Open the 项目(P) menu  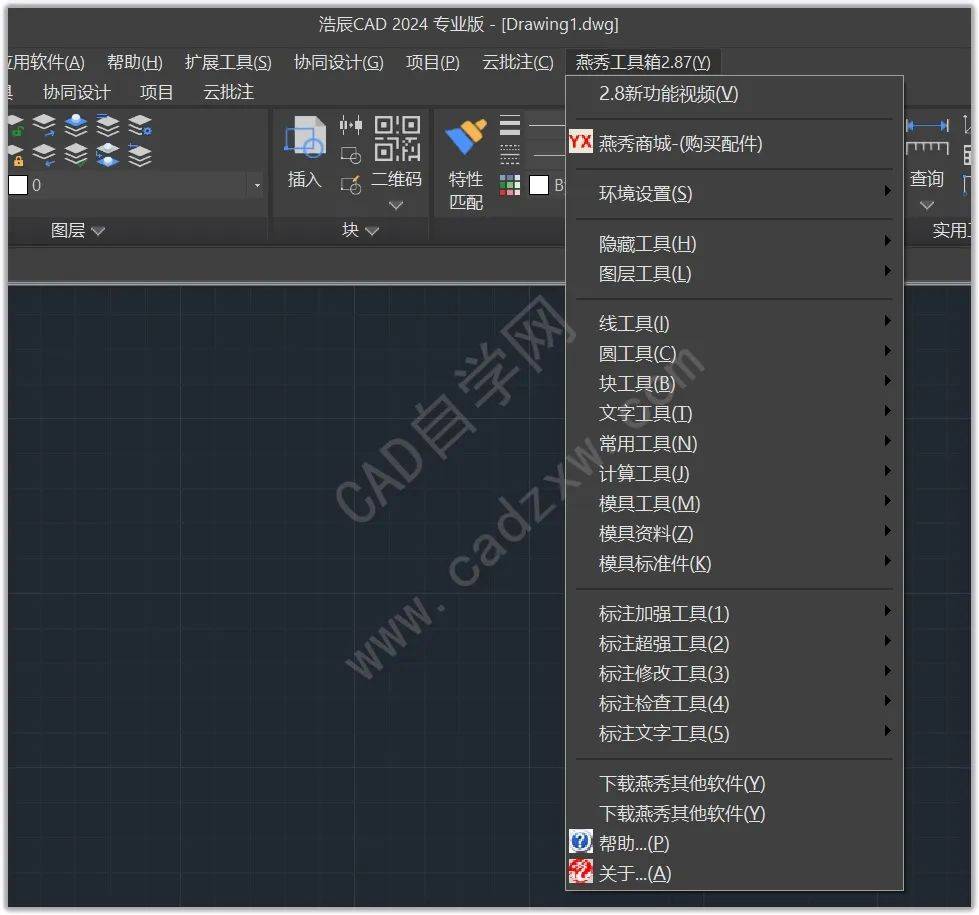pos(433,62)
